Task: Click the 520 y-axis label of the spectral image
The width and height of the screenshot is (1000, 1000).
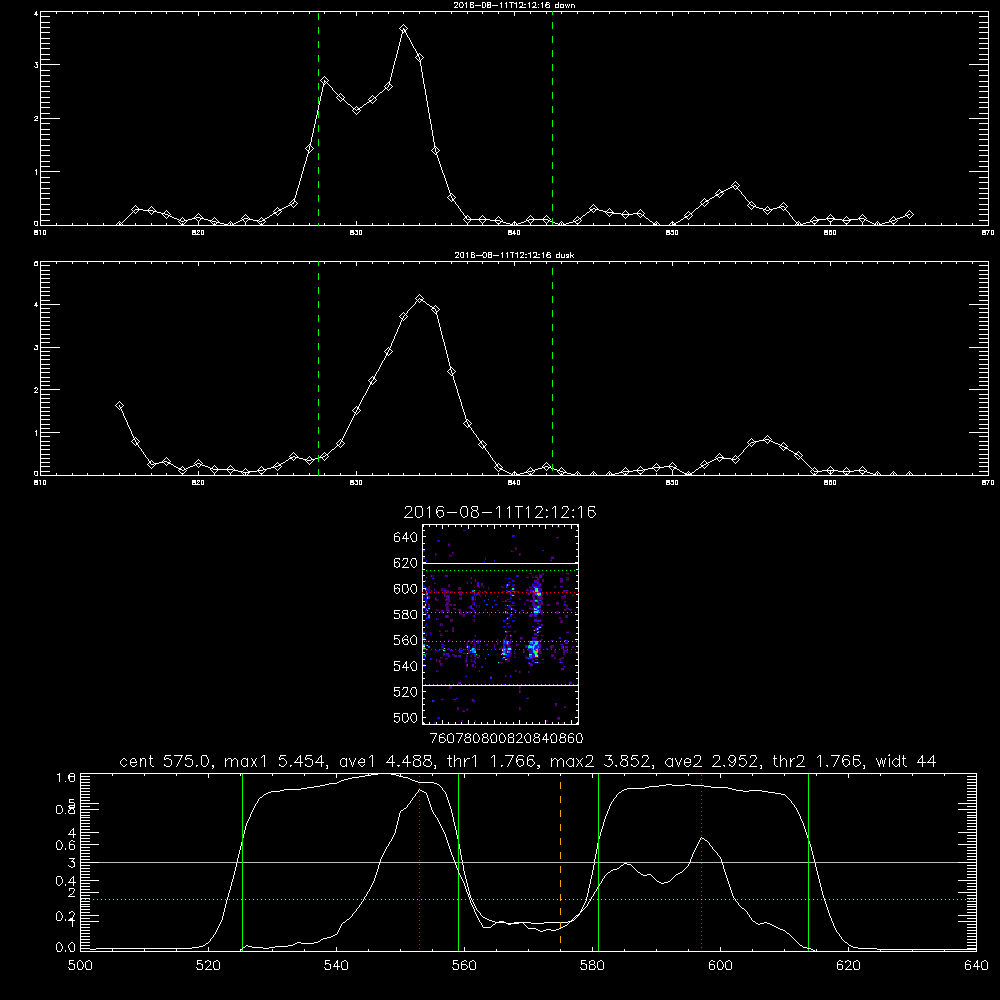Action: [x=406, y=692]
